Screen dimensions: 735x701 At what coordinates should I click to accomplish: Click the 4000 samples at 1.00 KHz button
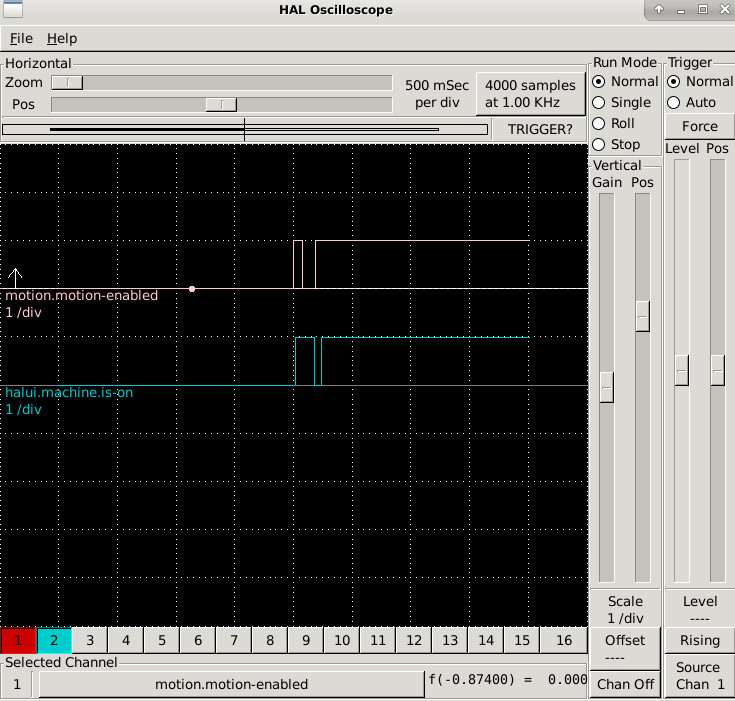point(530,94)
